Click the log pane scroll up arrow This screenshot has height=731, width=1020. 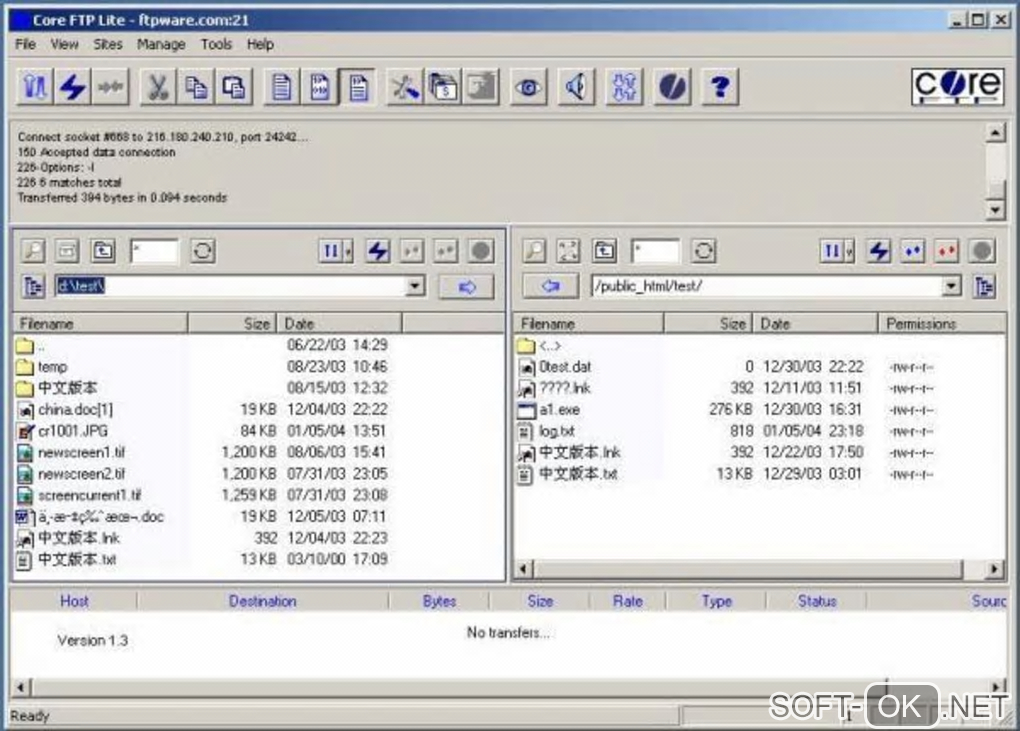995,133
